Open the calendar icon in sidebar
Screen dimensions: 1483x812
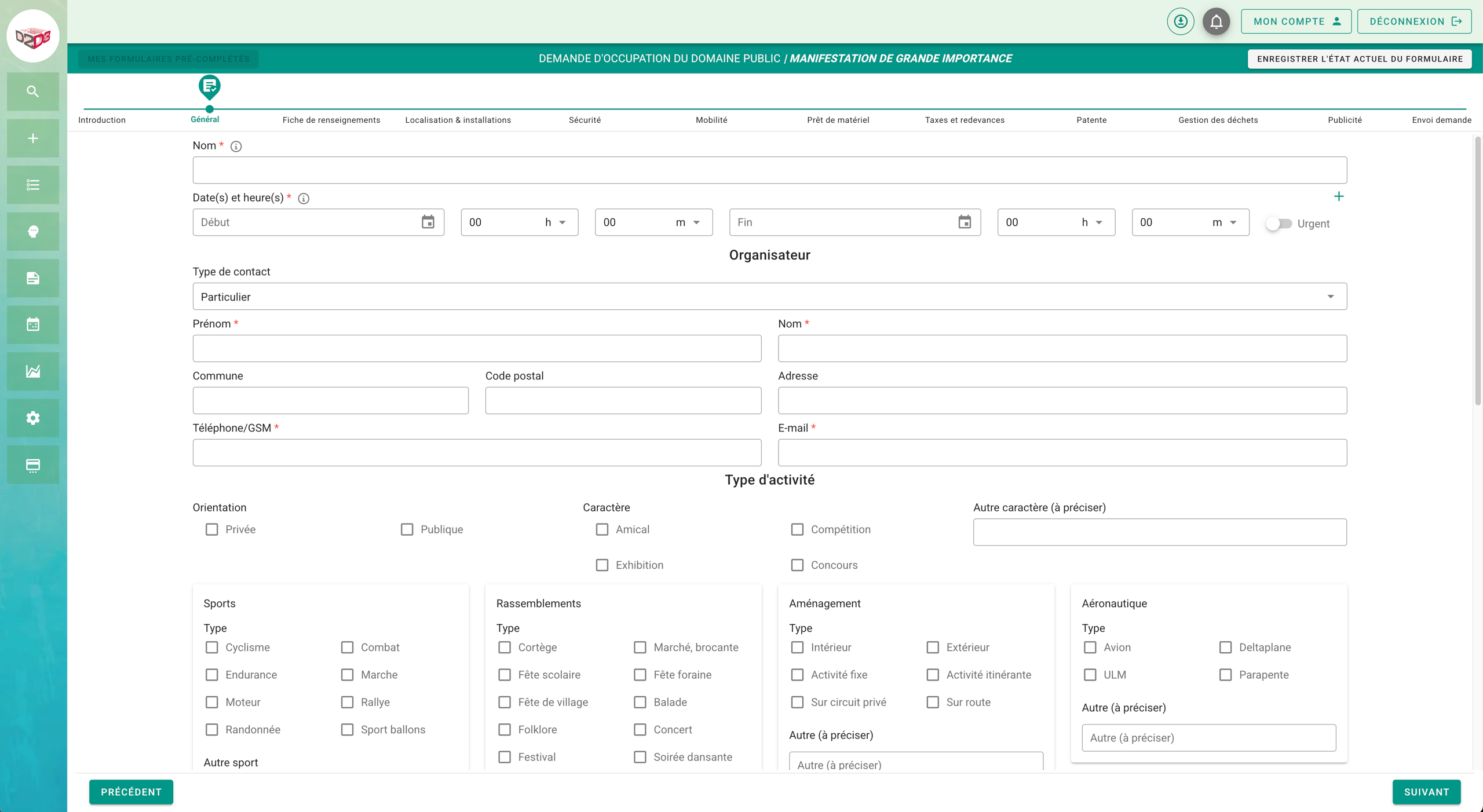click(x=33, y=324)
